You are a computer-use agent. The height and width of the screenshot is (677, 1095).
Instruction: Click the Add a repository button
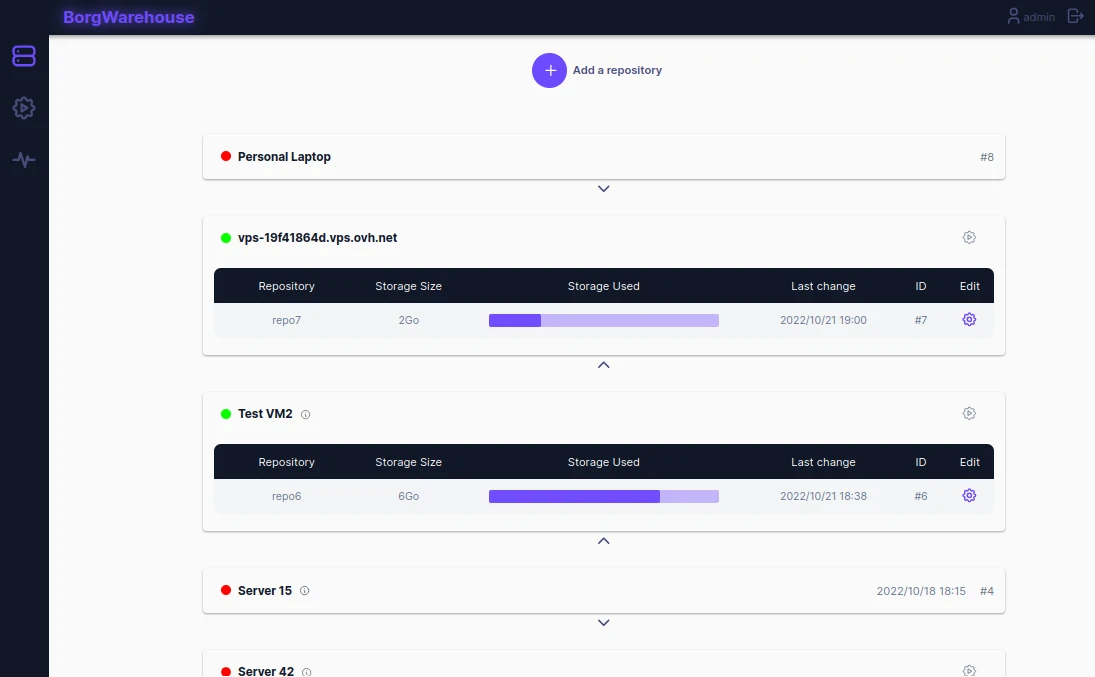(x=550, y=71)
